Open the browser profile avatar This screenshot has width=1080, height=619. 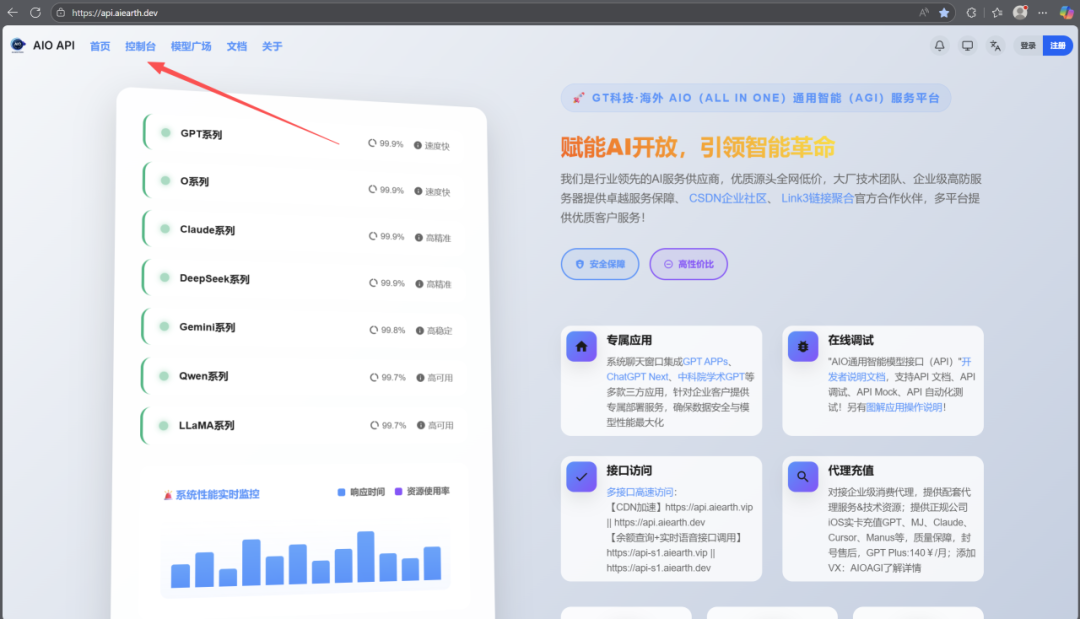[1020, 12]
